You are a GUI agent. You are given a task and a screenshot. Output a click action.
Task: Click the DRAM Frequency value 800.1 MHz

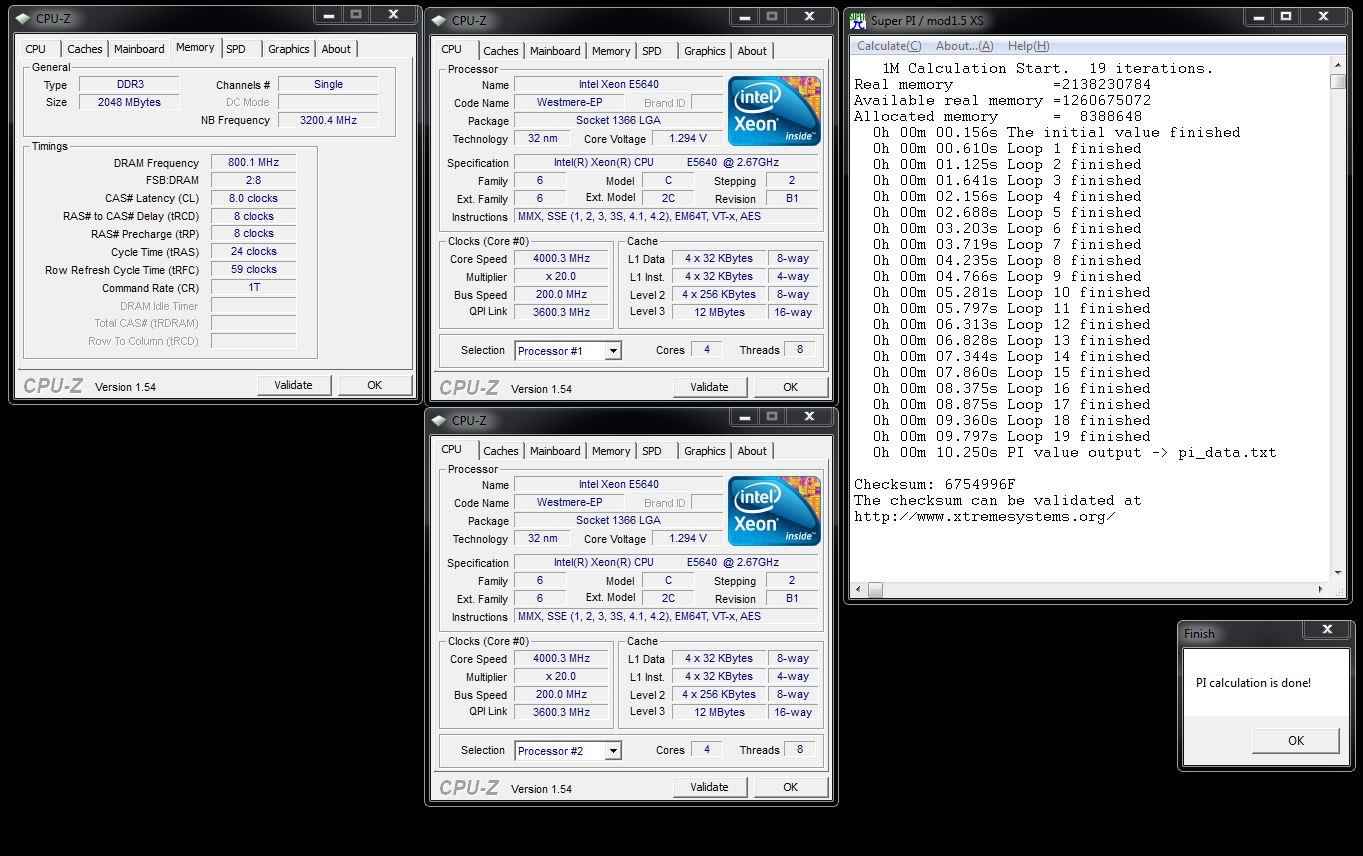tap(253, 163)
